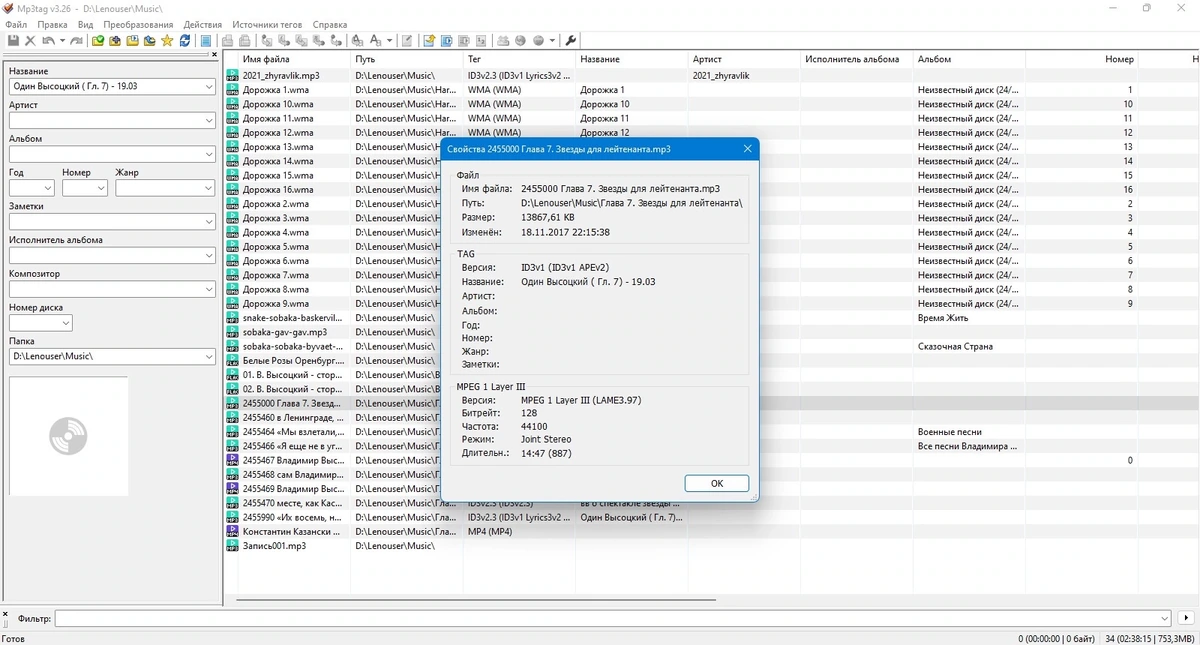
Task: Open the filter history dropdown arrow
Action: [1163, 619]
